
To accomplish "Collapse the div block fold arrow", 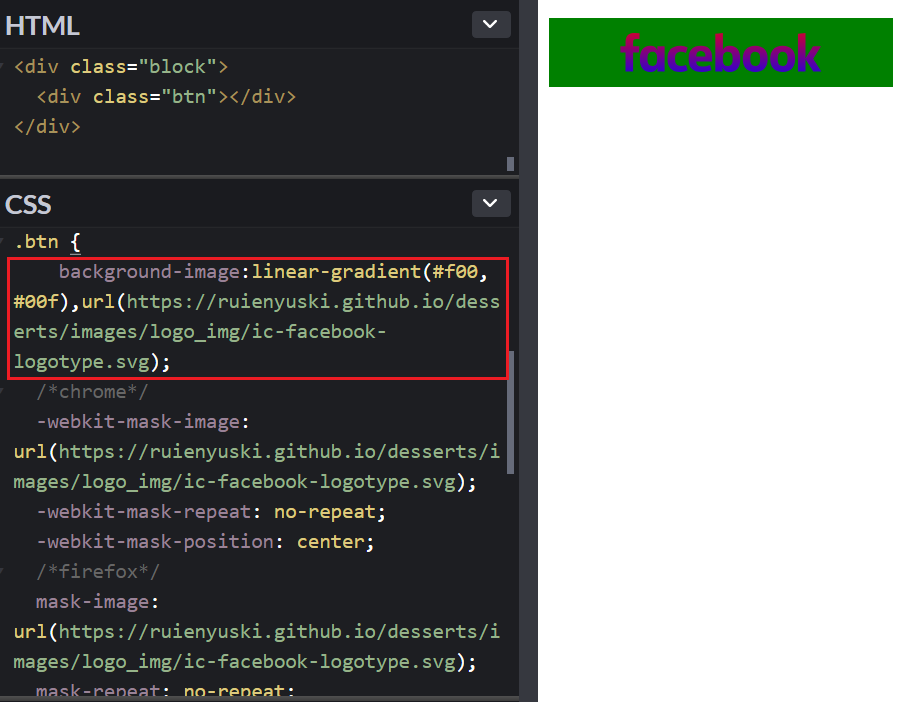I will (x=3, y=67).
